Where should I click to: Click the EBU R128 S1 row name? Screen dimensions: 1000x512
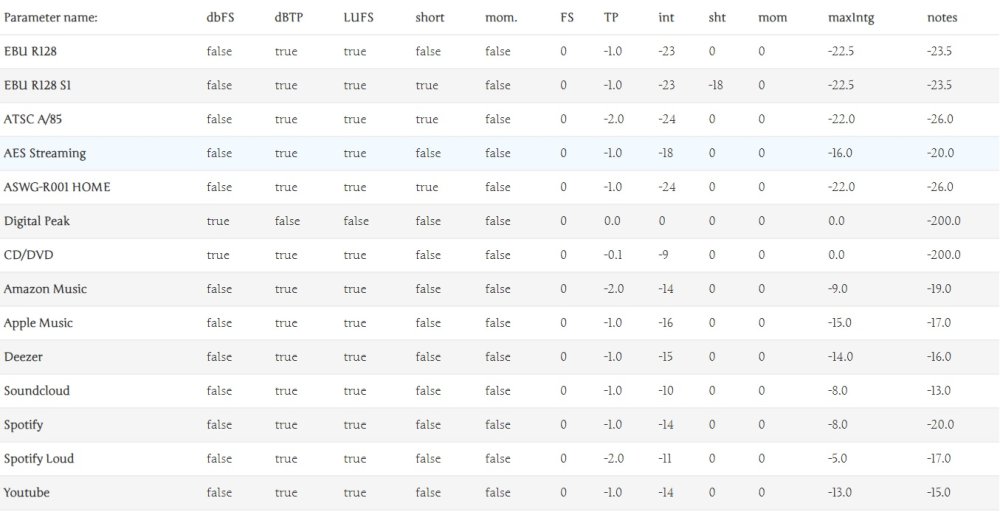pyautogui.click(x=37, y=86)
